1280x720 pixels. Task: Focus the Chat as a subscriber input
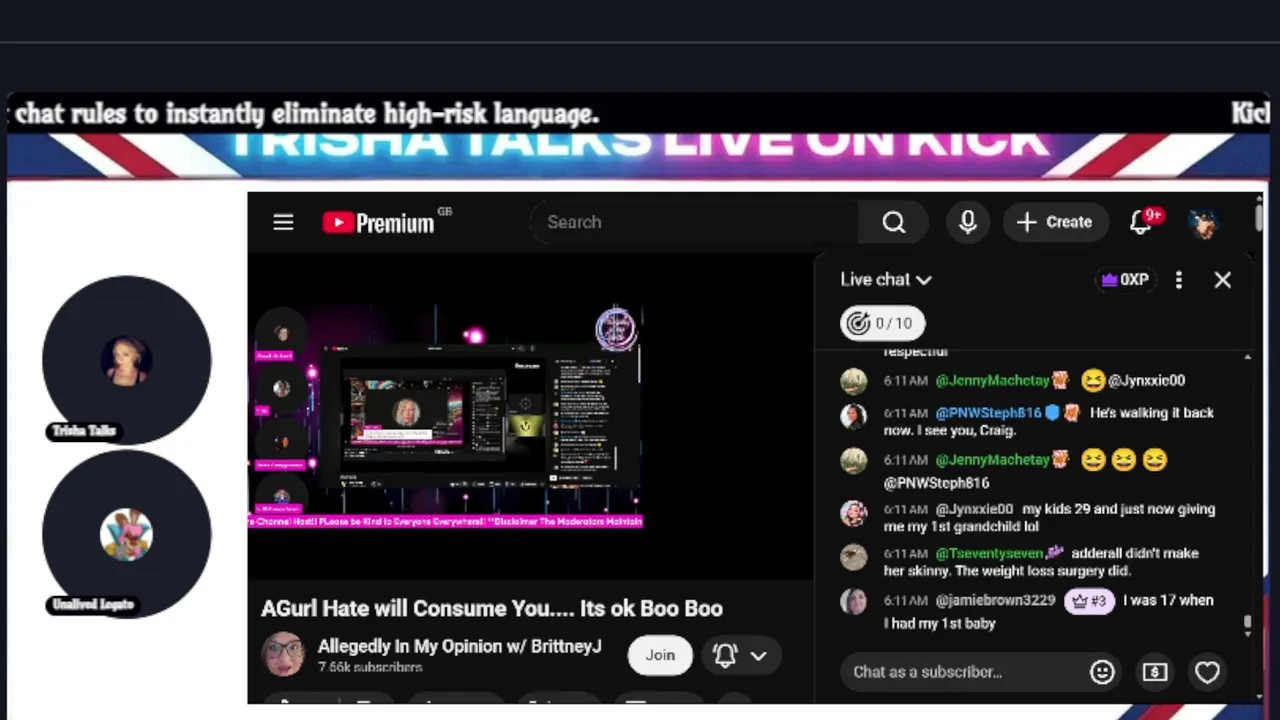[x=963, y=672]
